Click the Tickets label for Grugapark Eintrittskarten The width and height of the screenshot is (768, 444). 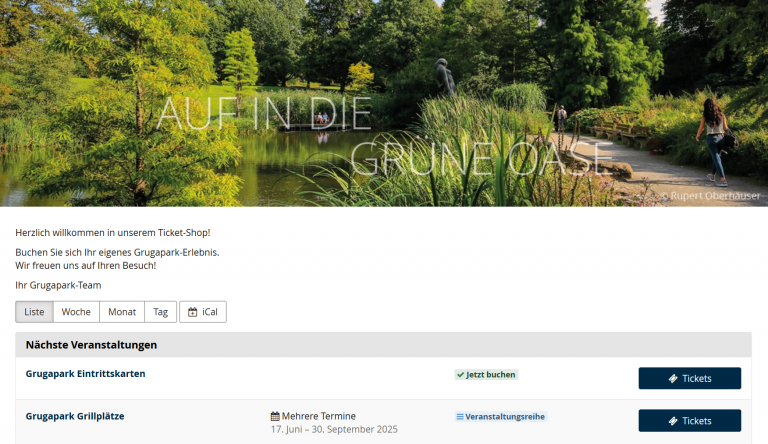[696, 378]
